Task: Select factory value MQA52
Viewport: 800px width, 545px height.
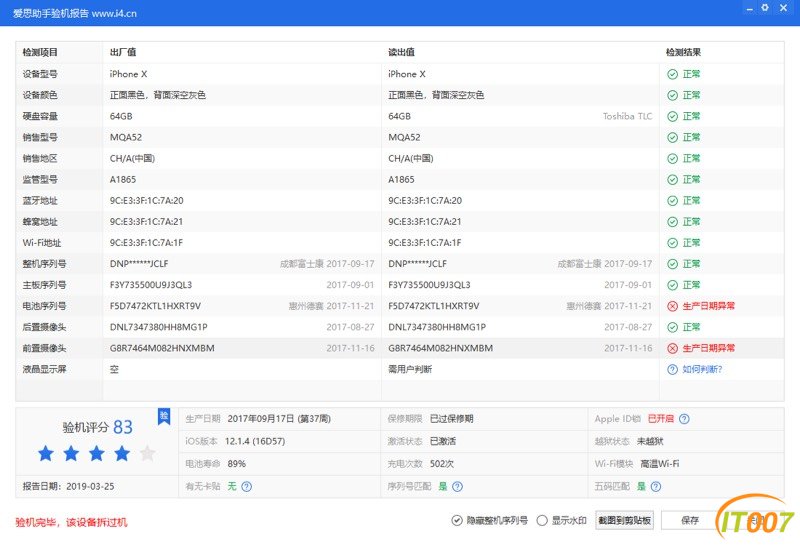Action: click(x=126, y=138)
